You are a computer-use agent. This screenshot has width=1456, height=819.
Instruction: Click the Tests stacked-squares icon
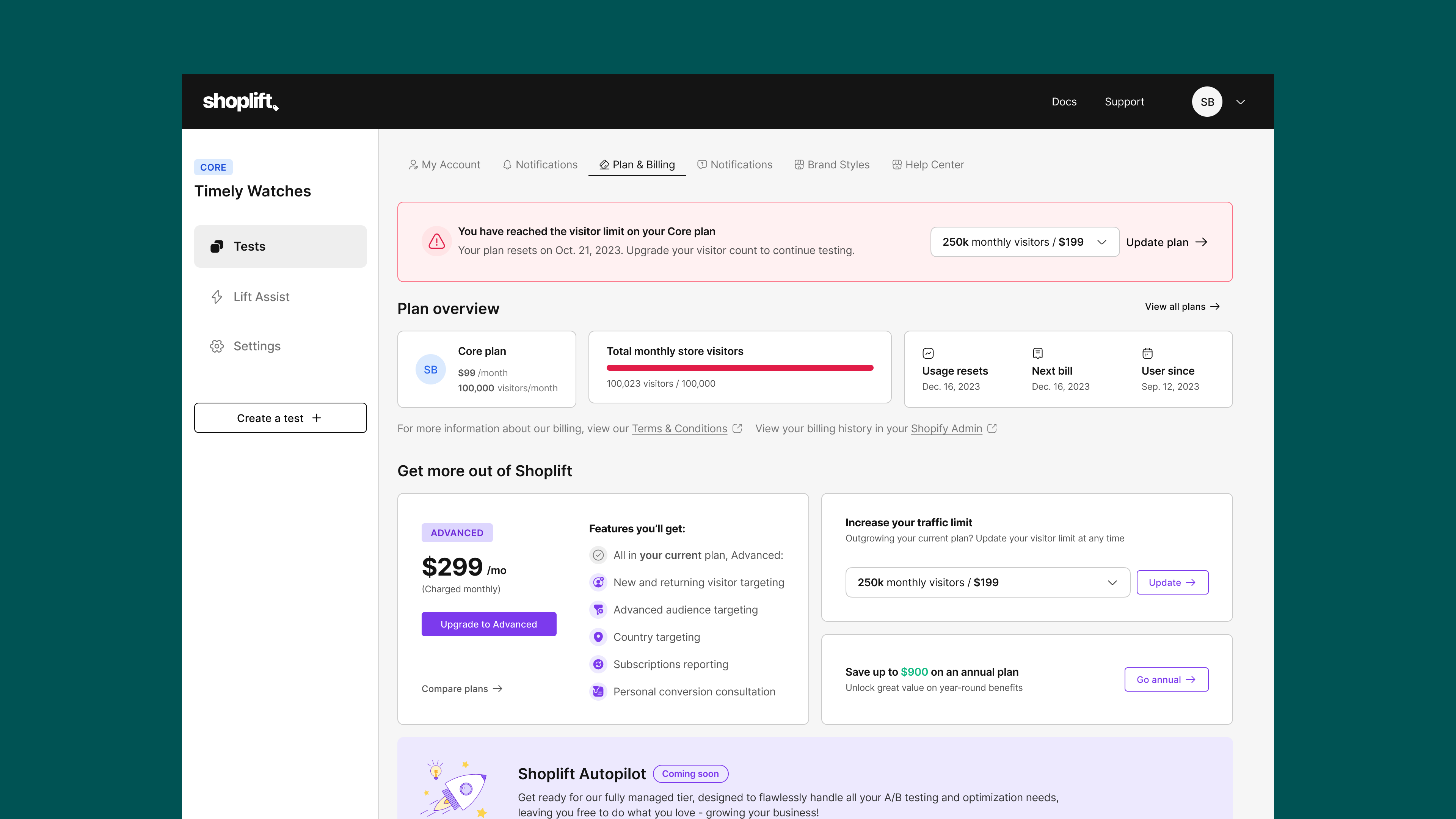point(217,246)
